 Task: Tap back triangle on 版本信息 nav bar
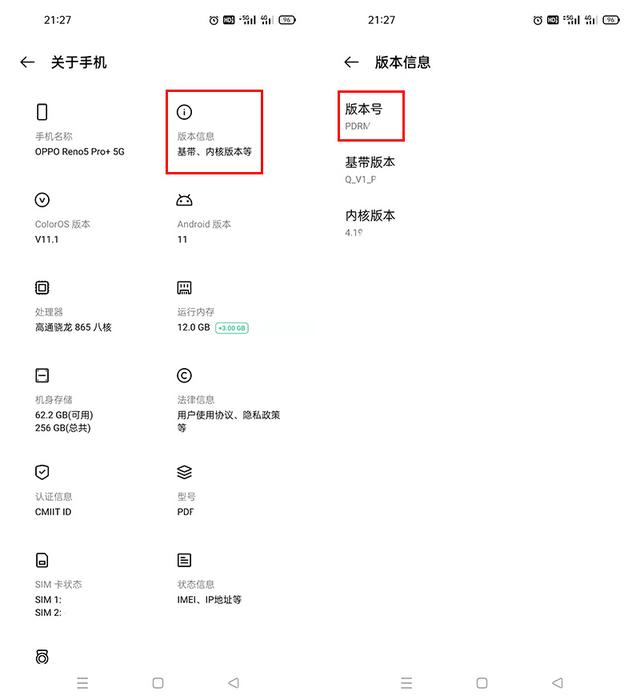(558, 683)
